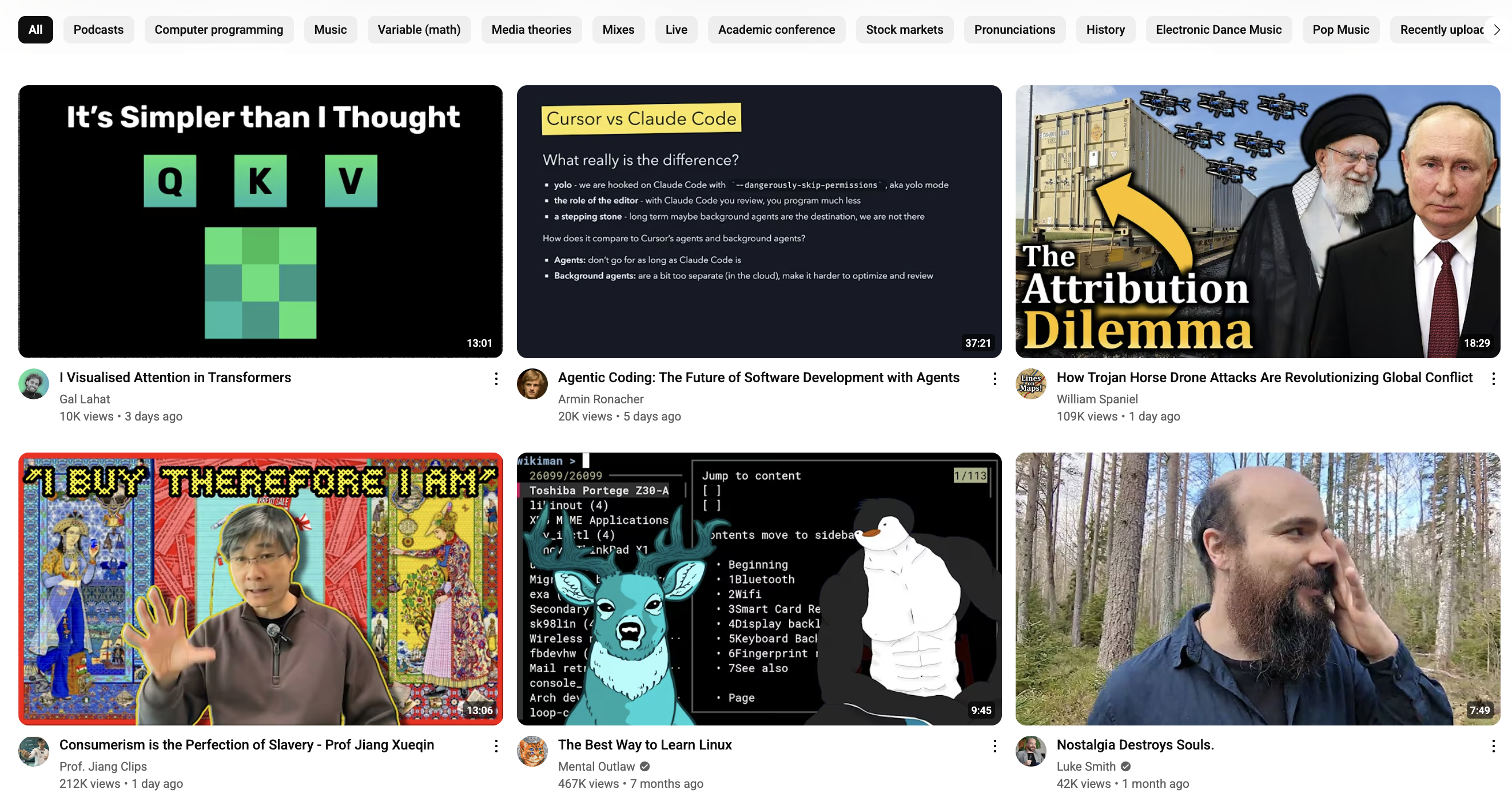
Task: Go to Mental Outlaw channel name
Action: click(x=596, y=766)
